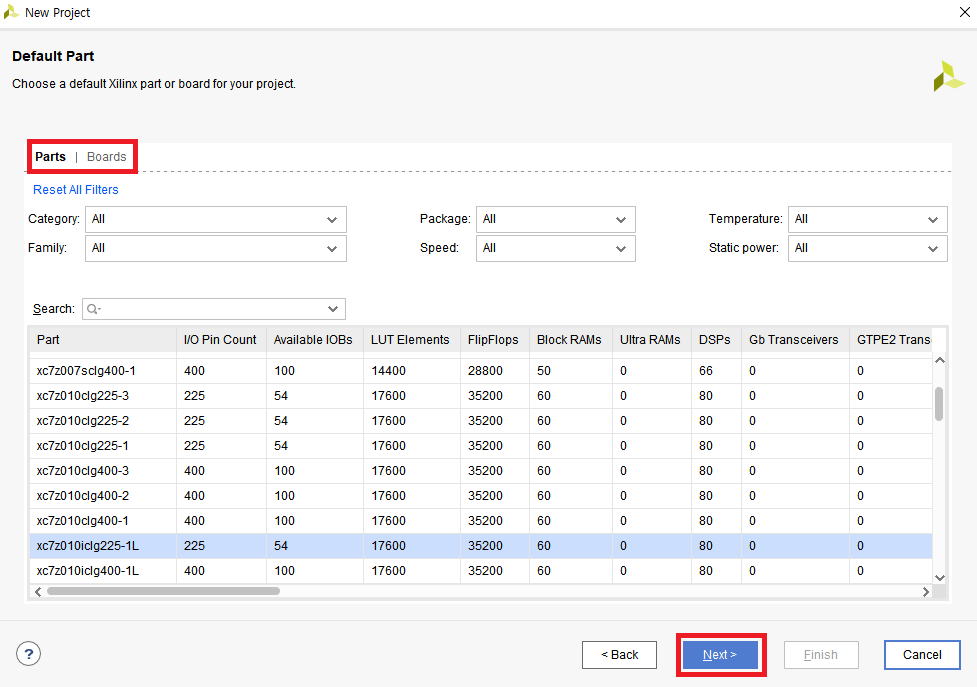Select part xc7z010clg400-3
Image resolution: width=977 pixels, height=687 pixels.
point(480,470)
